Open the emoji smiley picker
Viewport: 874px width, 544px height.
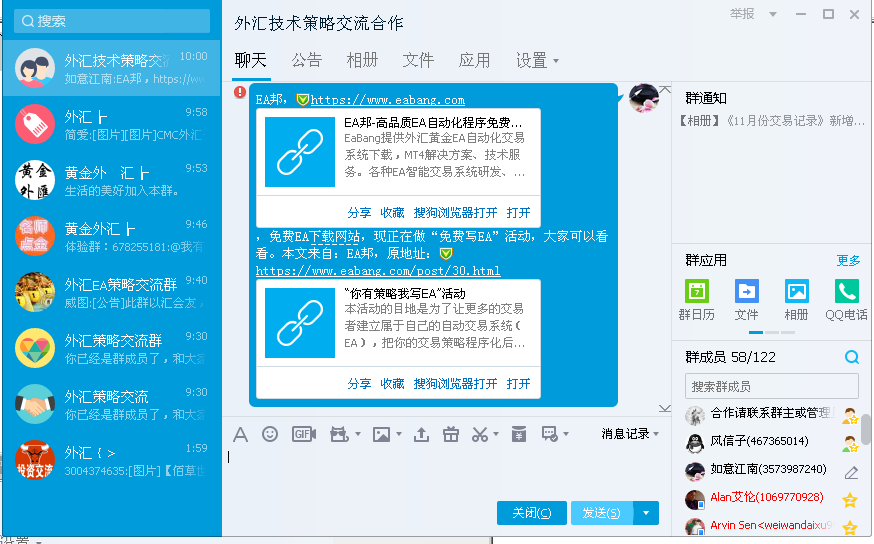coord(270,434)
